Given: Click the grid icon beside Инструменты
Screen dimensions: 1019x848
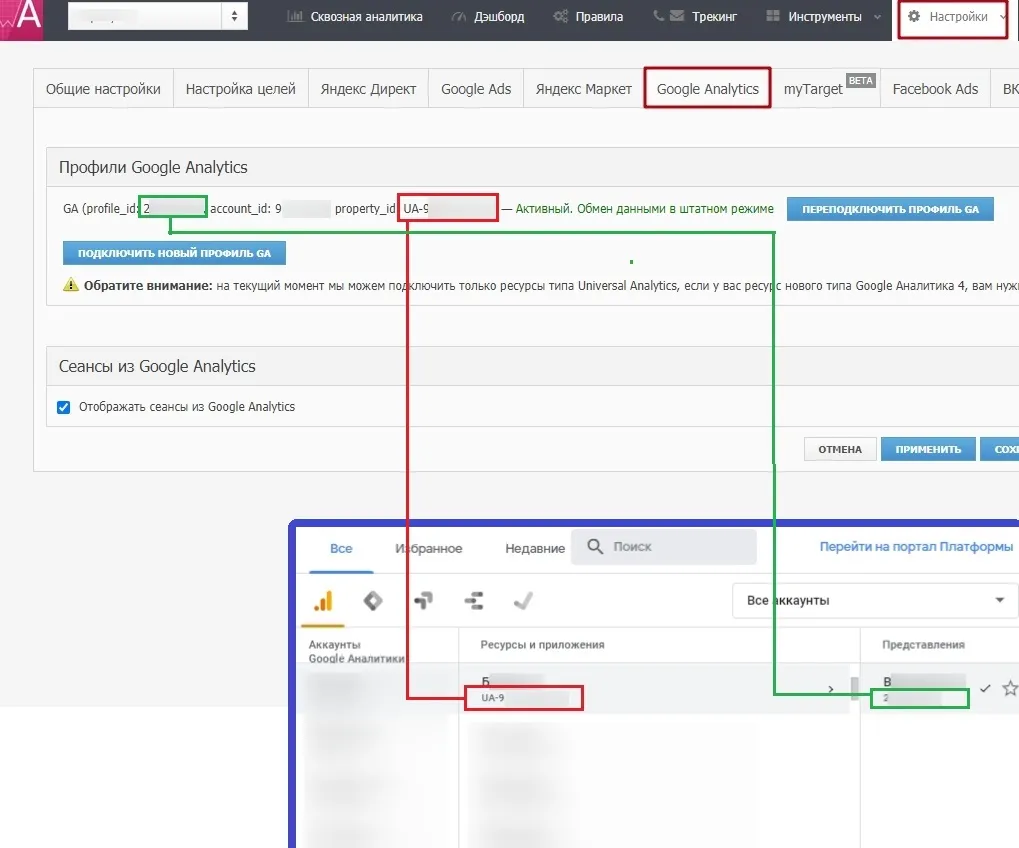Looking at the screenshot, I should click(x=773, y=16).
